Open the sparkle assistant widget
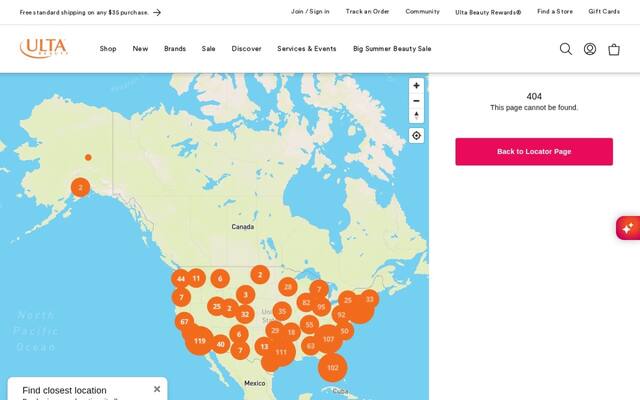This screenshot has width=640, height=400. click(x=628, y=228)
